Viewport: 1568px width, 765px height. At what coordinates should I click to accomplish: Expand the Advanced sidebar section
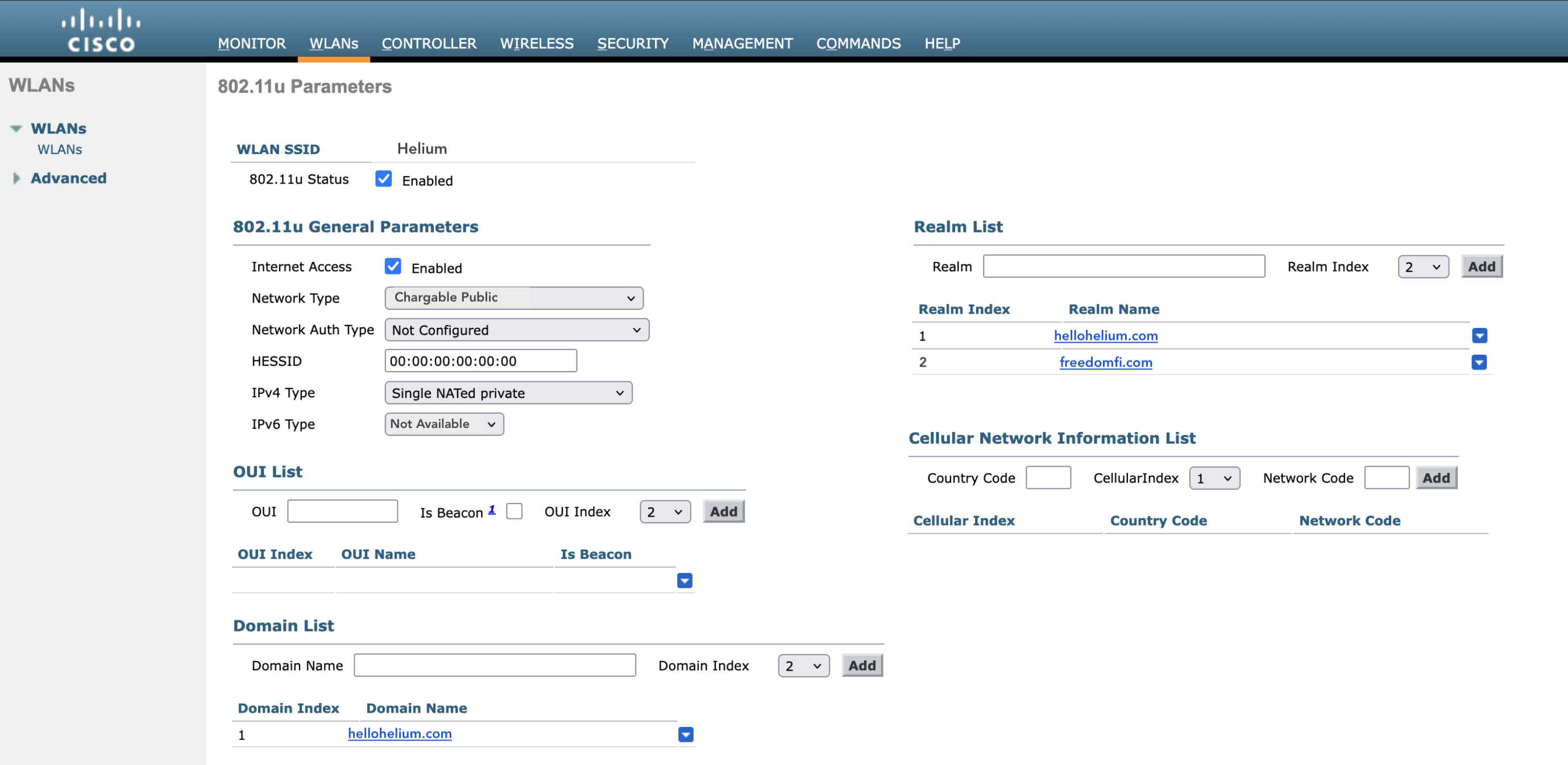[x=16, y=178]
